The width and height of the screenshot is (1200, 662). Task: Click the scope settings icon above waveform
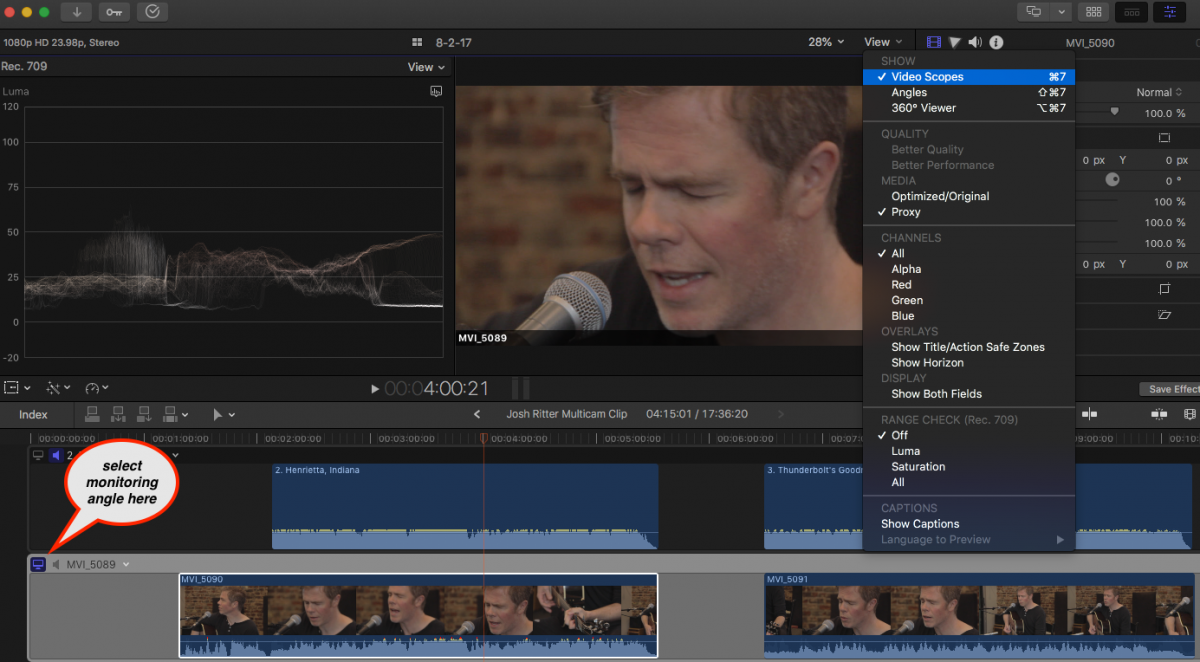pyautogui.click(x=436, y=91)
